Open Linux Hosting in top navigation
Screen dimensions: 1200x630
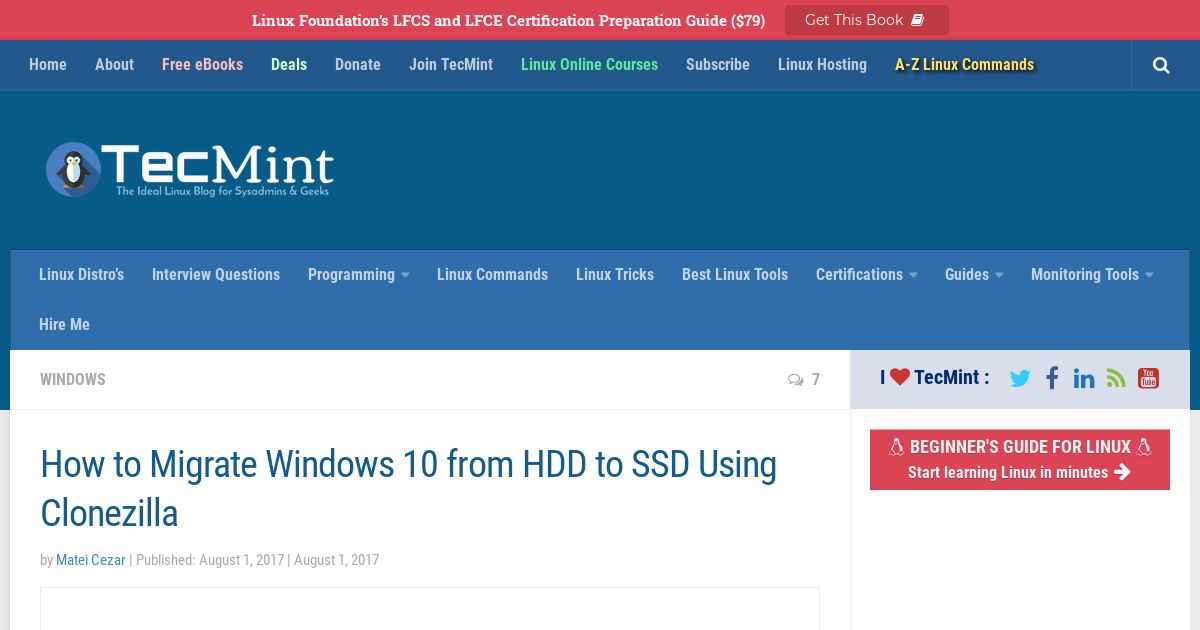click(822, 64)
